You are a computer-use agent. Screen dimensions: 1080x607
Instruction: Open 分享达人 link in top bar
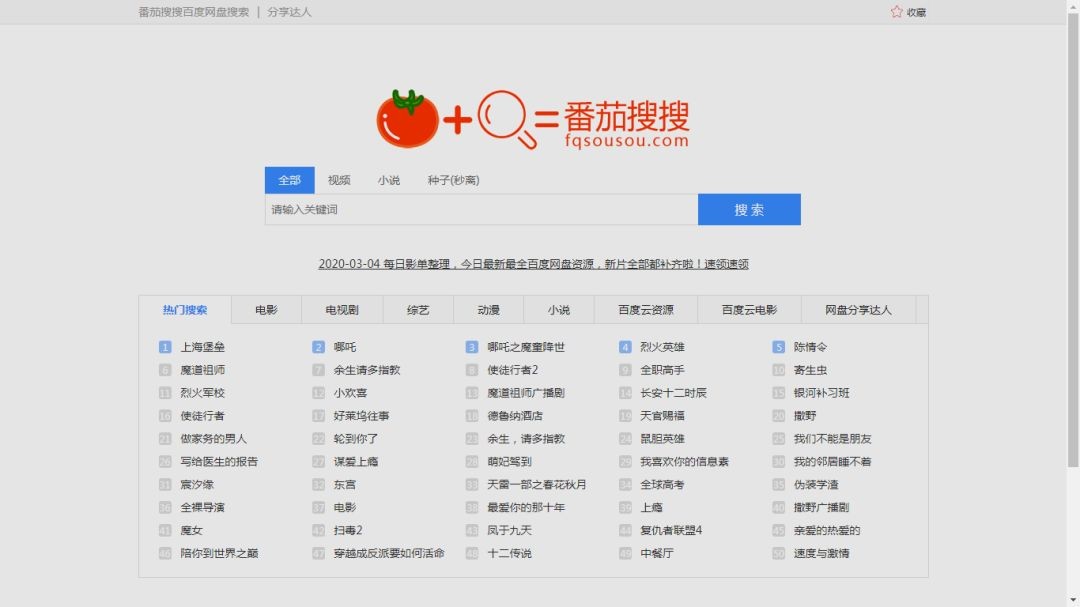(x=289, y=12)
